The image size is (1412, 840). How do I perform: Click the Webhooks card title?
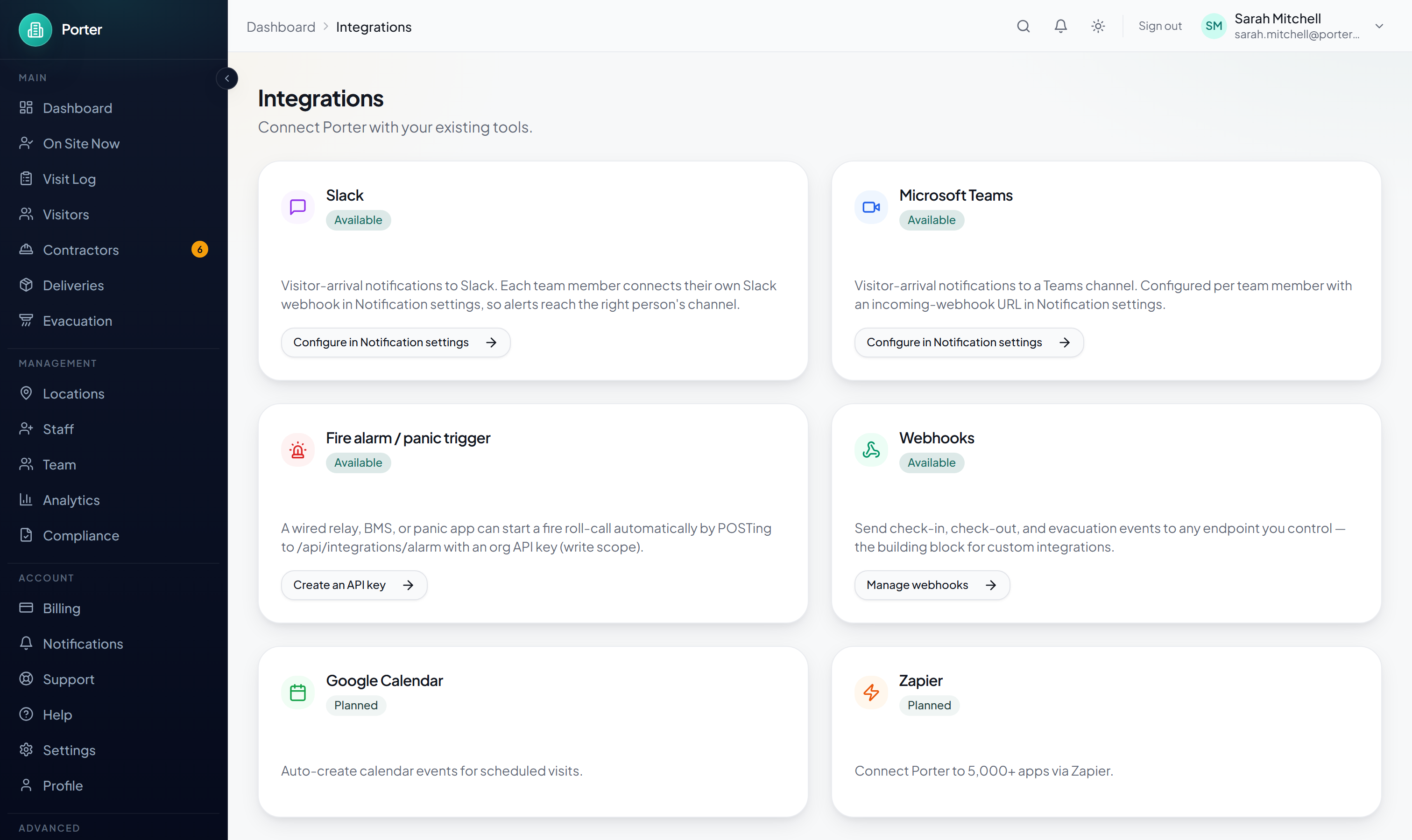click(936, 438)
